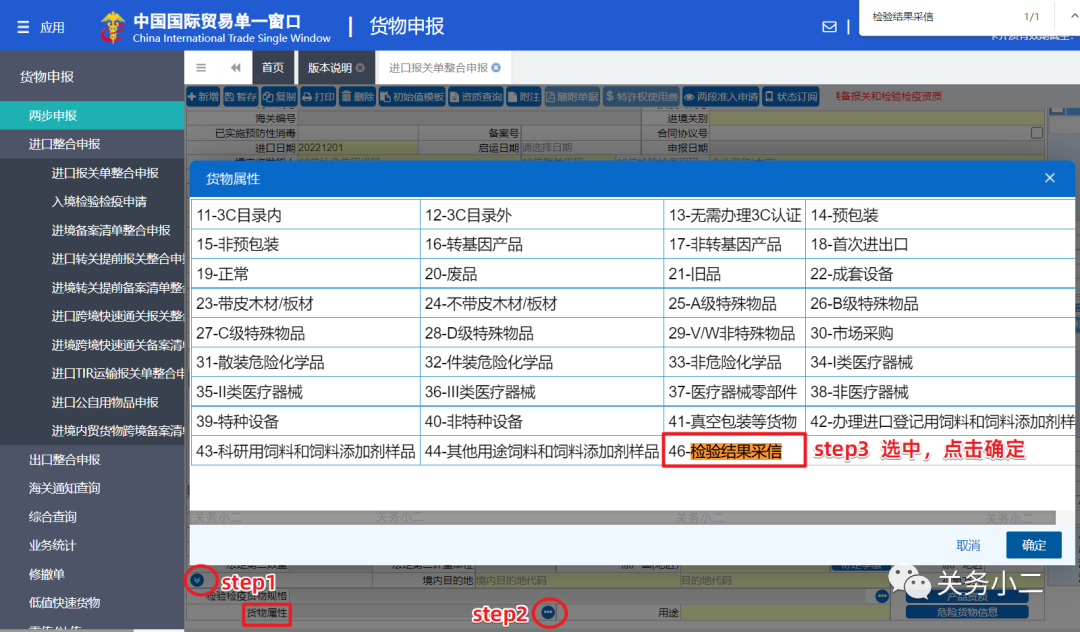Click the 暂存 save toolbar button

[x=240, y=96]
